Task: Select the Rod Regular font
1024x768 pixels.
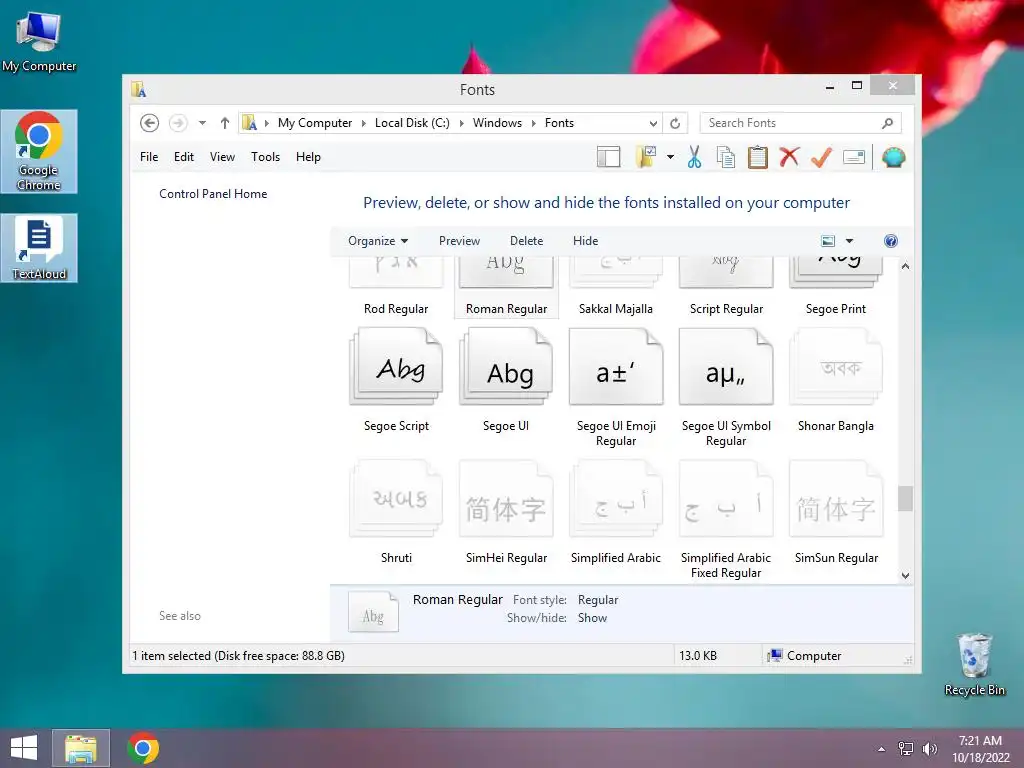Action: [396, 287]
